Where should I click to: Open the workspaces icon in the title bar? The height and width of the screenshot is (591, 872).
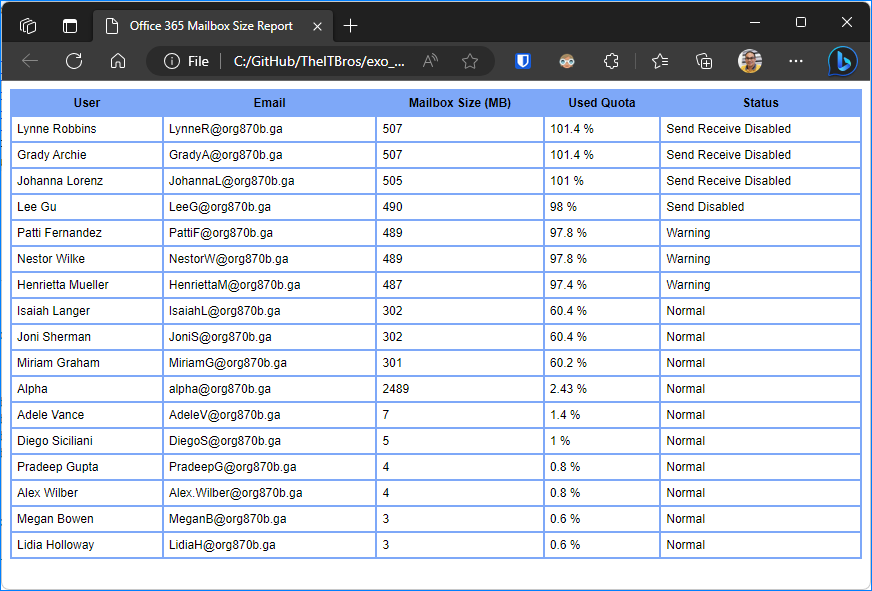[x=28, y=26]
